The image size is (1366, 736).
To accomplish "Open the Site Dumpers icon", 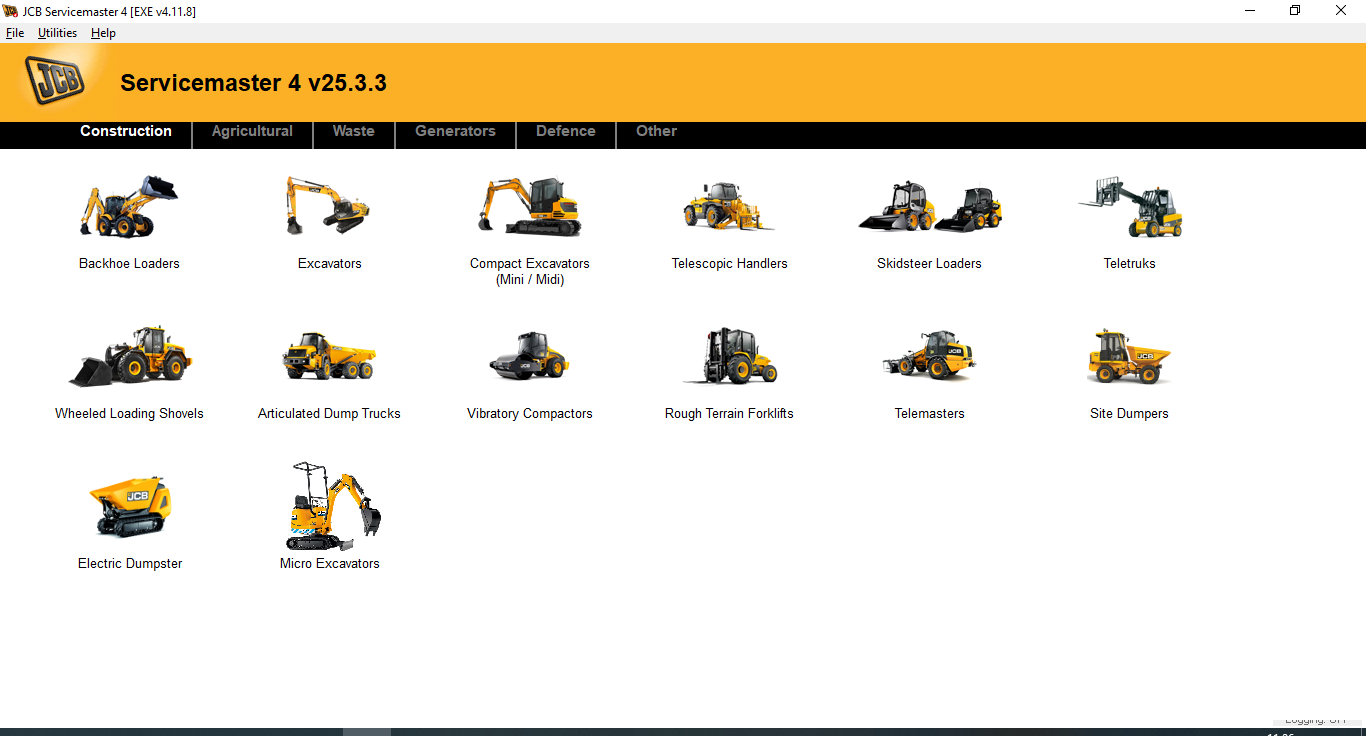I will pyautogui.click(x=1130, y=356).
